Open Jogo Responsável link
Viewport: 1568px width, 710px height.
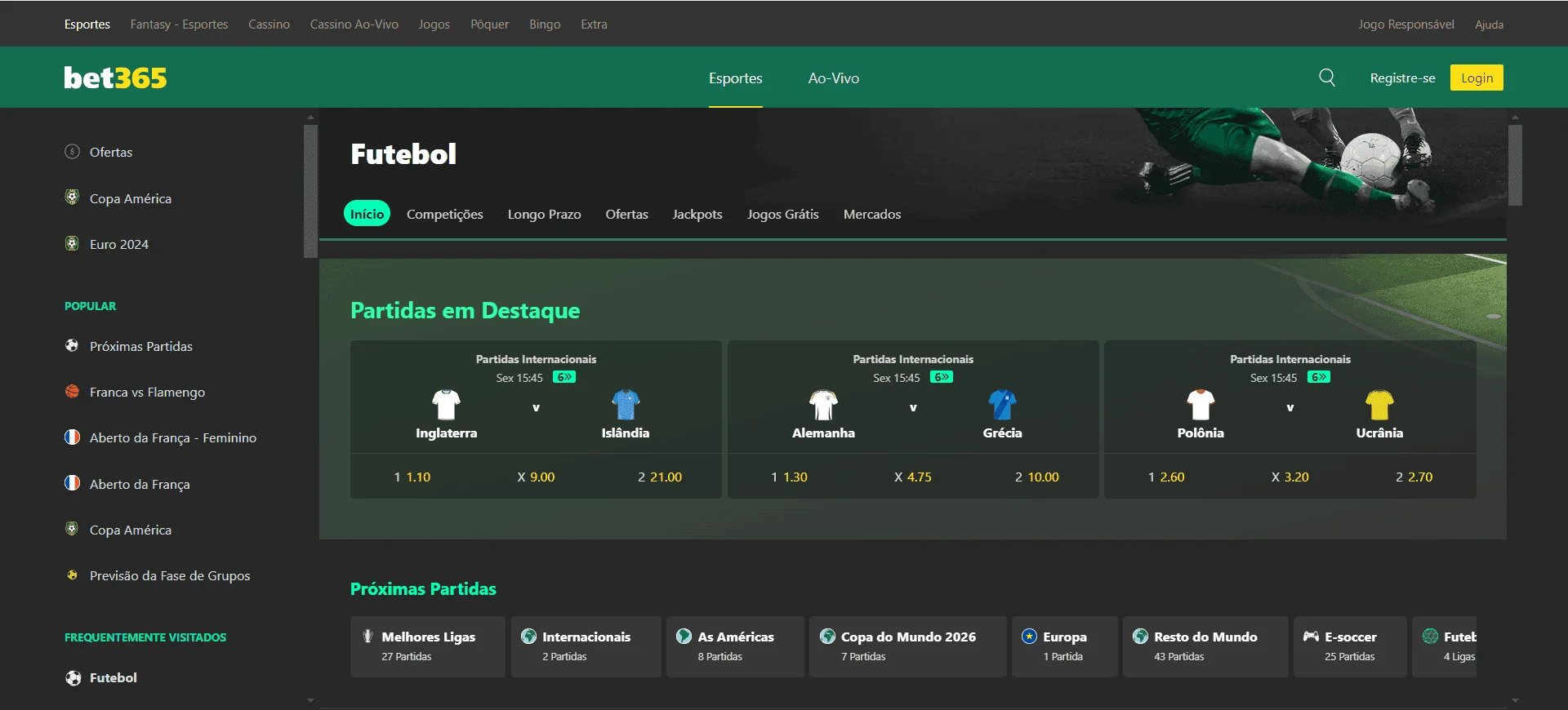[1406, 24]
